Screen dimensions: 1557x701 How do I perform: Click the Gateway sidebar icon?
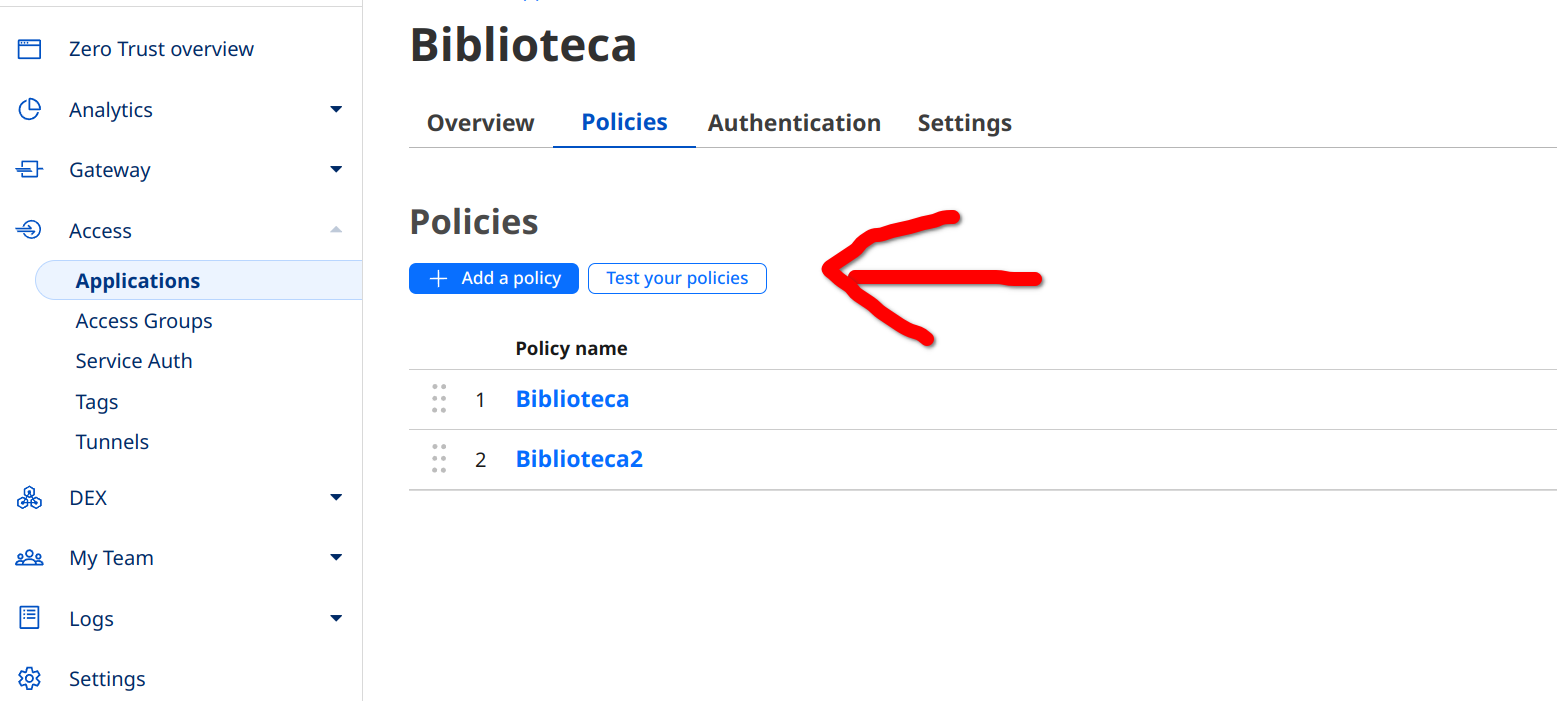30,170
